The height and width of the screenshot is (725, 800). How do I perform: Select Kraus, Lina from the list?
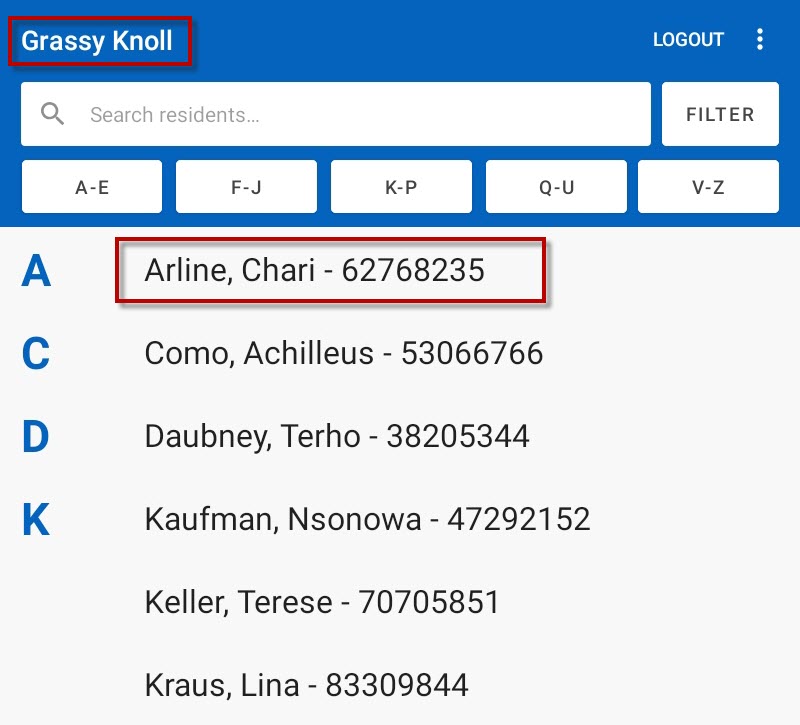click(x=306, y=685)
